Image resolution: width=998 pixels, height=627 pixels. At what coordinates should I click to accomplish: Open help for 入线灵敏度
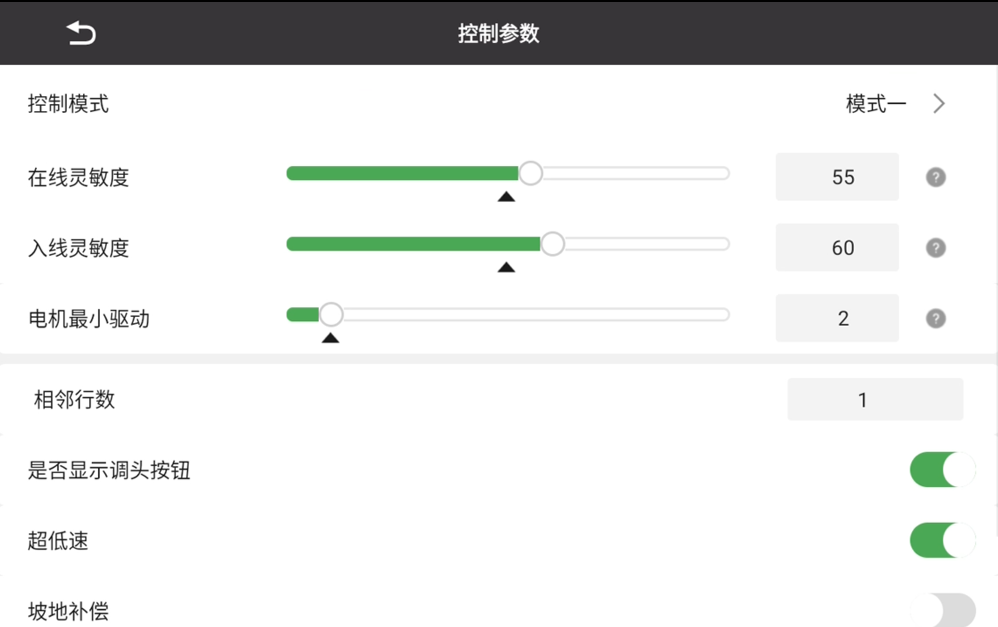point(936,248)
